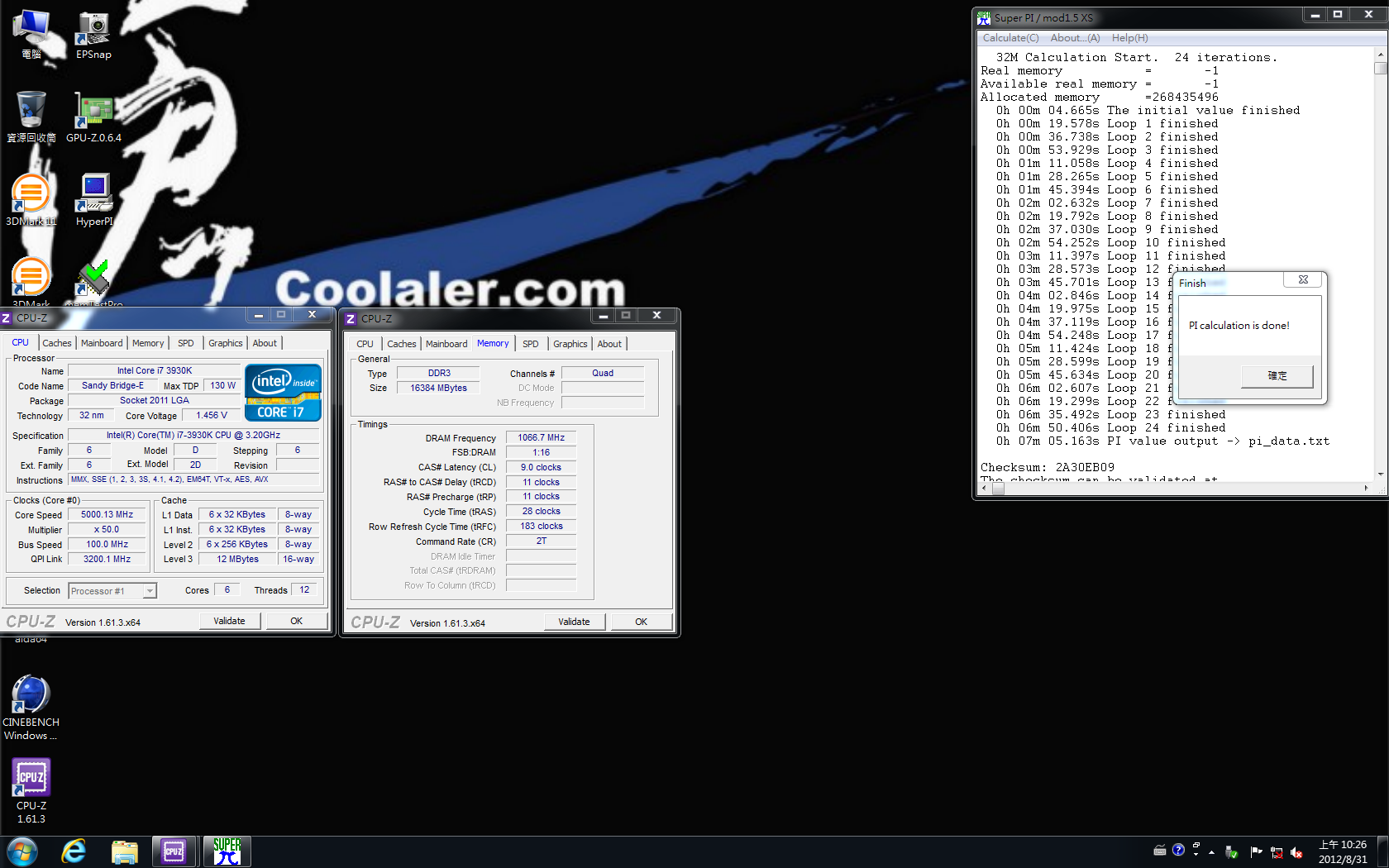Click the Core Voltage 1.456 V value

(x=212, y=416)
